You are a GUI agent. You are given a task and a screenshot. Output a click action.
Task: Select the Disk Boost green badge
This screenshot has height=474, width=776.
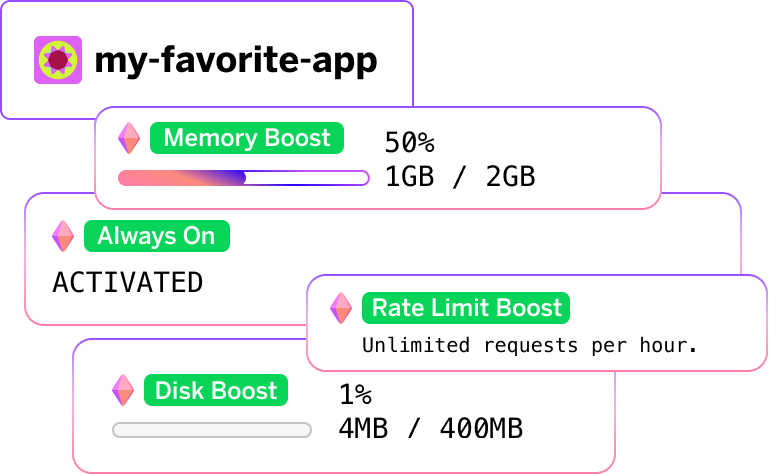pos(216,389)
